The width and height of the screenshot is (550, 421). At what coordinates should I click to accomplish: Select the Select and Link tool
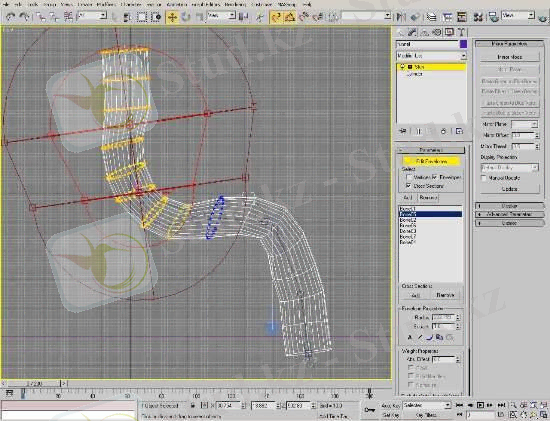click(x=41, y=16)
